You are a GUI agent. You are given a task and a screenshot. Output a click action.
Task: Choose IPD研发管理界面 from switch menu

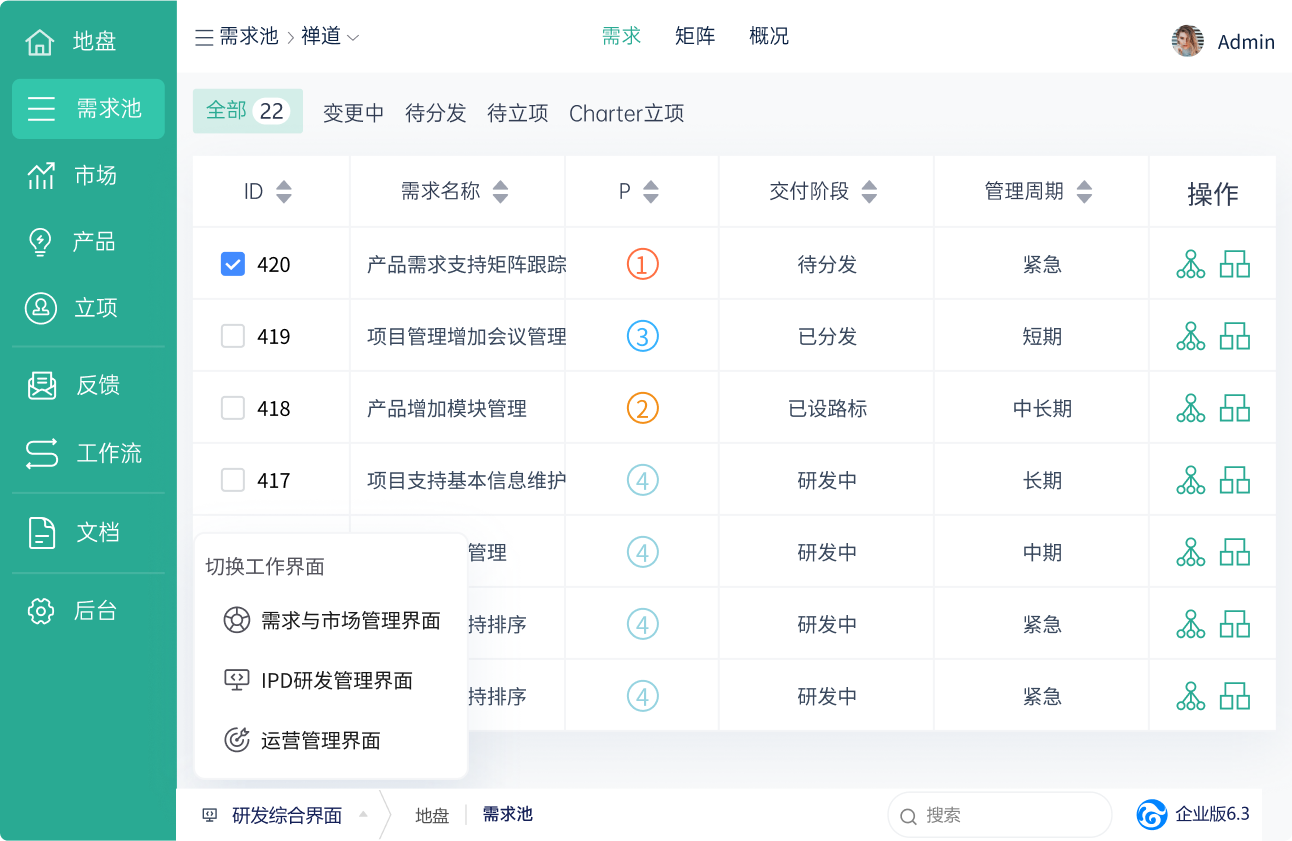(x=336, y=680)
